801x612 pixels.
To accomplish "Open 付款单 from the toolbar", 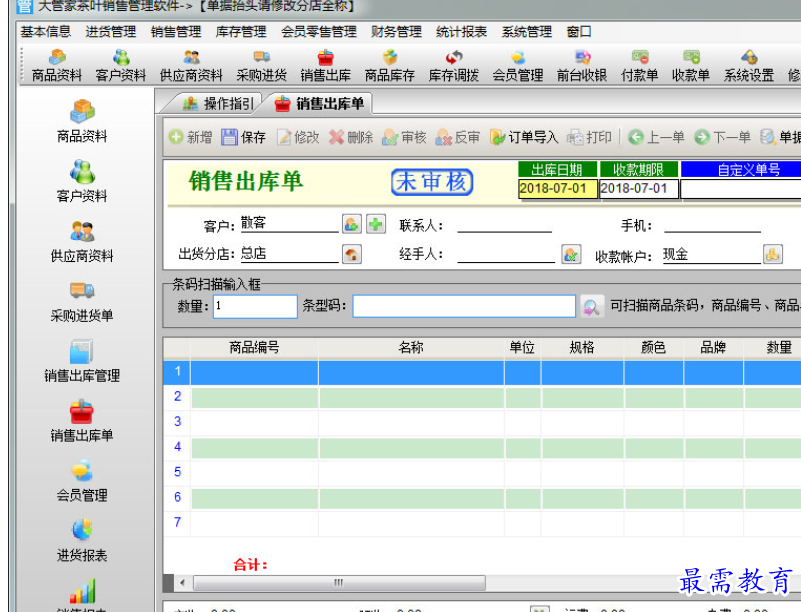I will [640, 66].
